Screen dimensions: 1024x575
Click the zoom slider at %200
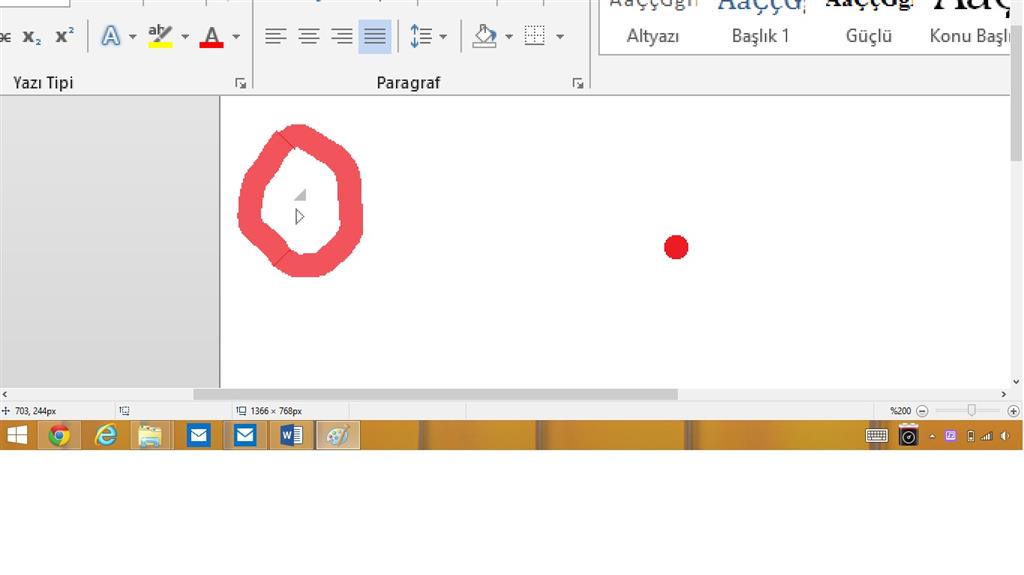972,410
